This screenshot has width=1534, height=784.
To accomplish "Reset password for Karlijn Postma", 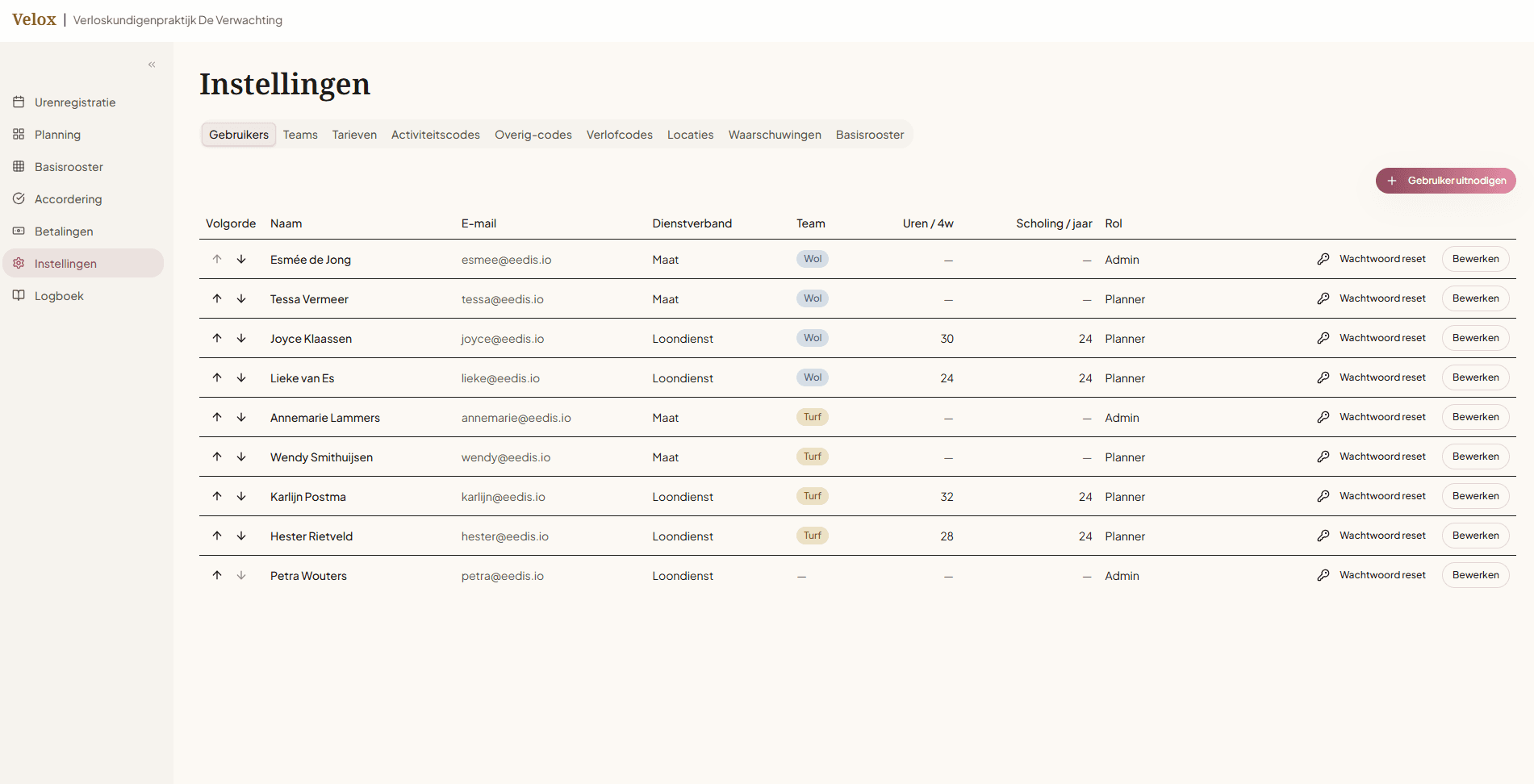I will coord(1372,496).
